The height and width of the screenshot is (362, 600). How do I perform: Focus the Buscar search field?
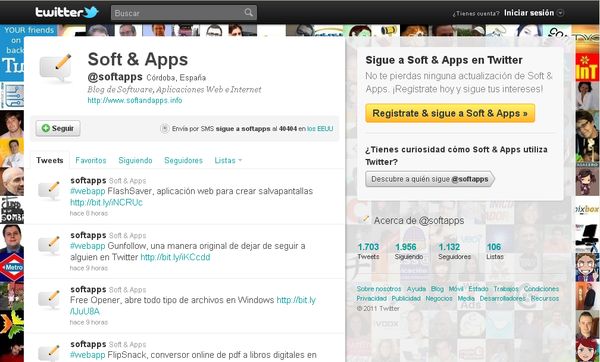tap(184, 13)
